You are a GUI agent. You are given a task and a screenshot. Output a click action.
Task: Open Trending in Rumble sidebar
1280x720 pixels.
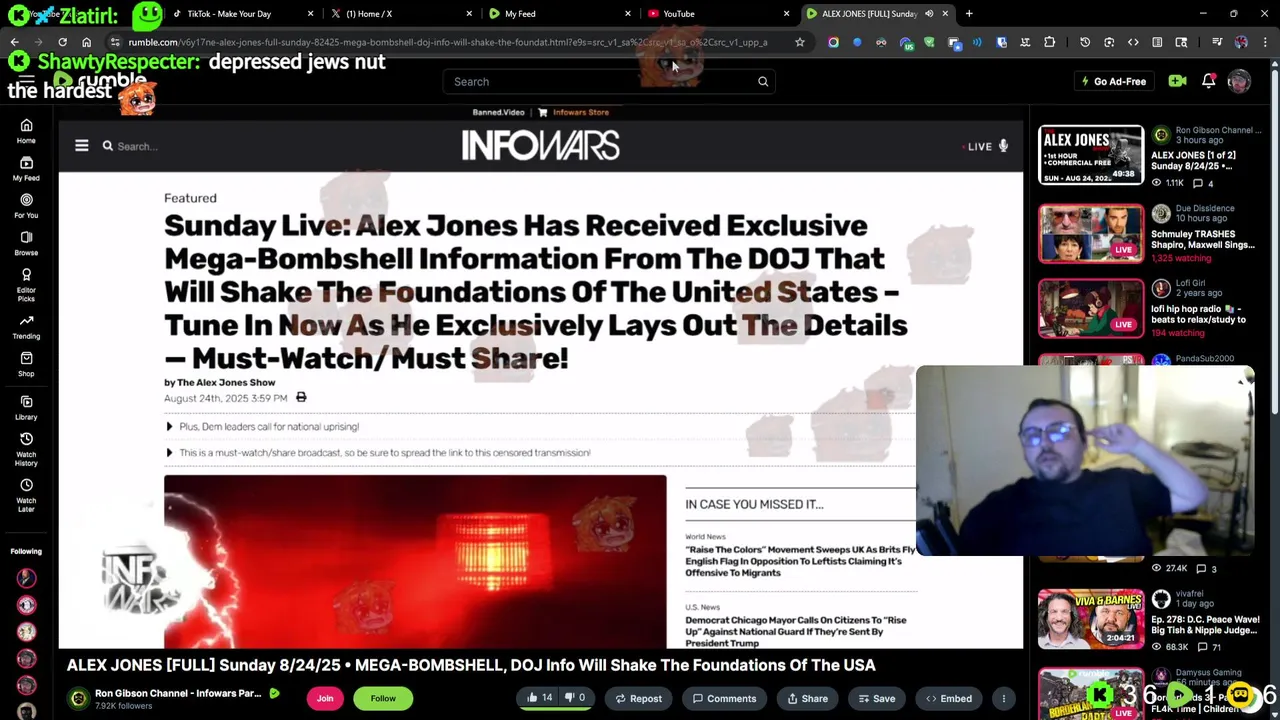point(26,327)
